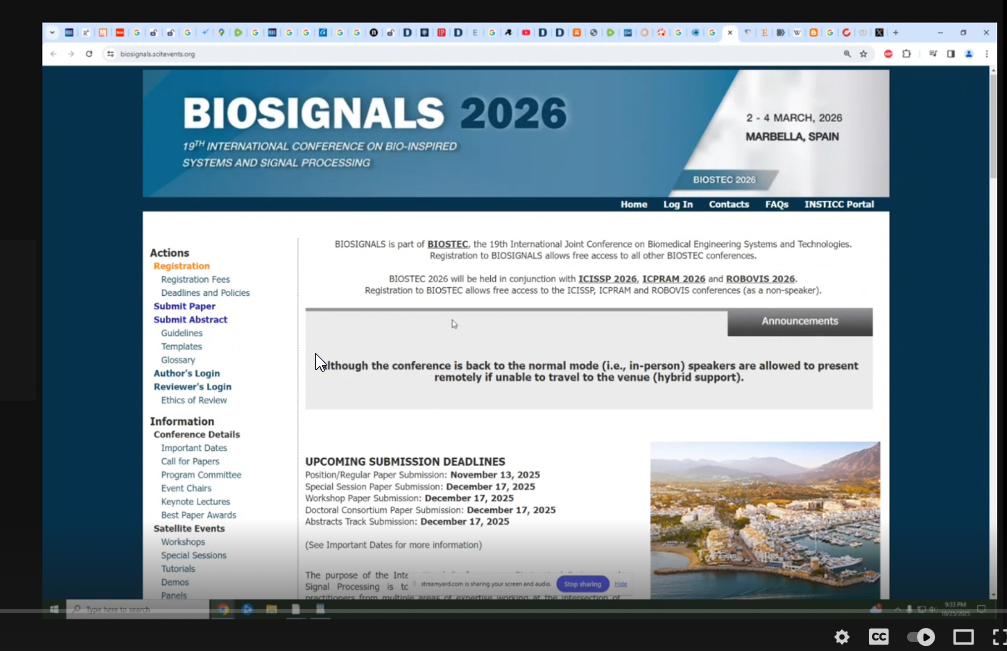
Task: Open video player settings gear
Action: (842, 637)
